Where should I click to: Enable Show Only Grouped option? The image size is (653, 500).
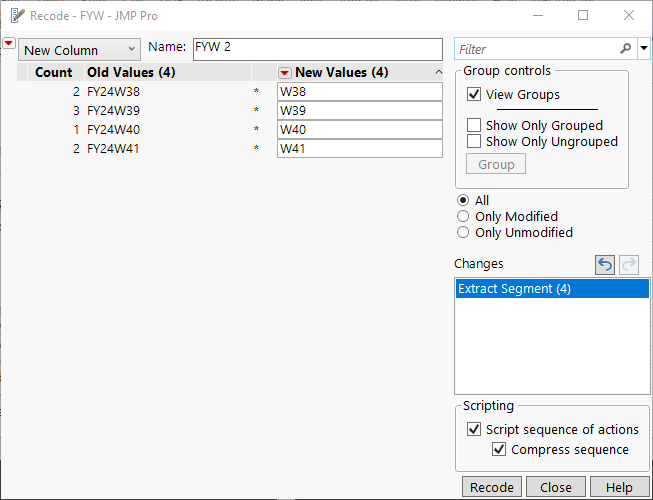pos(474,126)
